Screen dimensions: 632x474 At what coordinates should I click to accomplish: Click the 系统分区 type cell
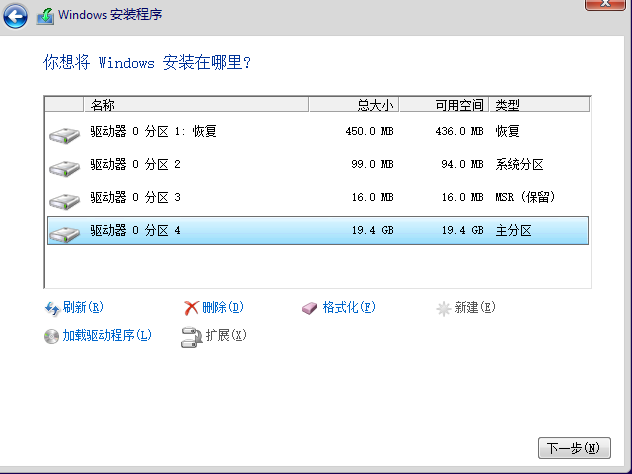519,165
